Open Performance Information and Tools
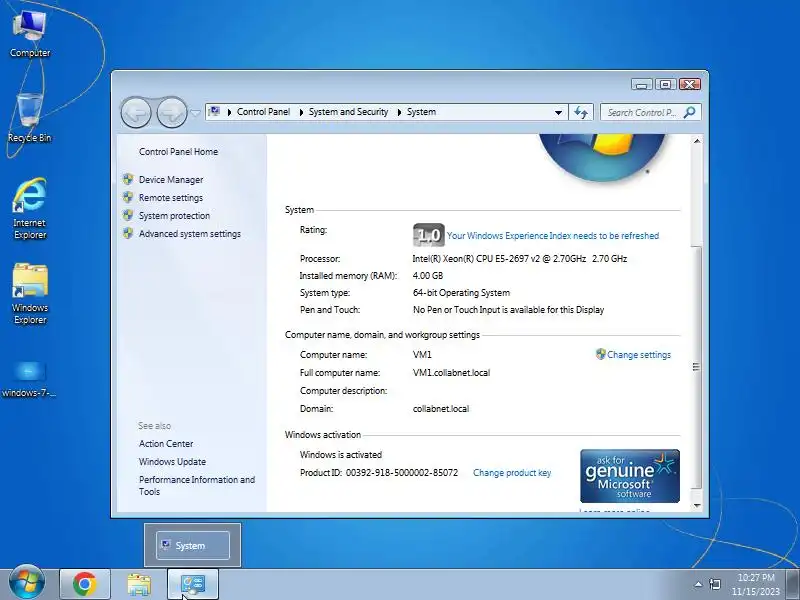800x600 pixels. (x=196, y=485)
